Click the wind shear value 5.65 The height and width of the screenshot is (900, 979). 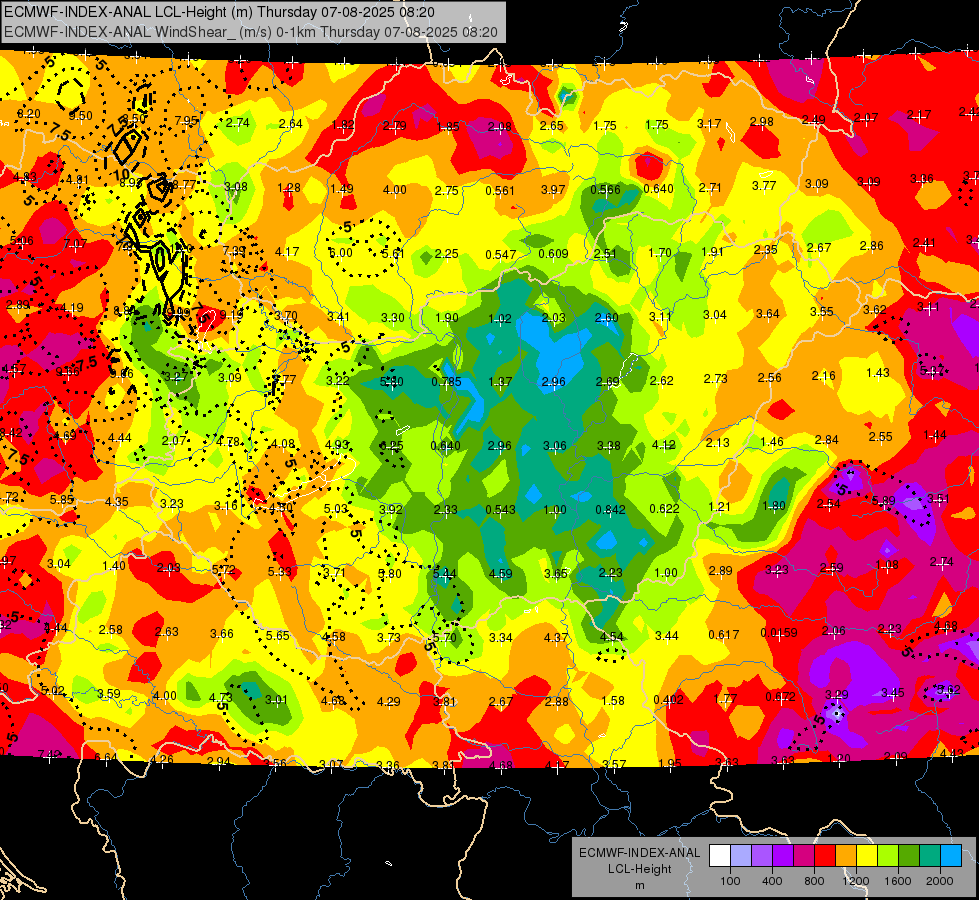pos(278,635)
